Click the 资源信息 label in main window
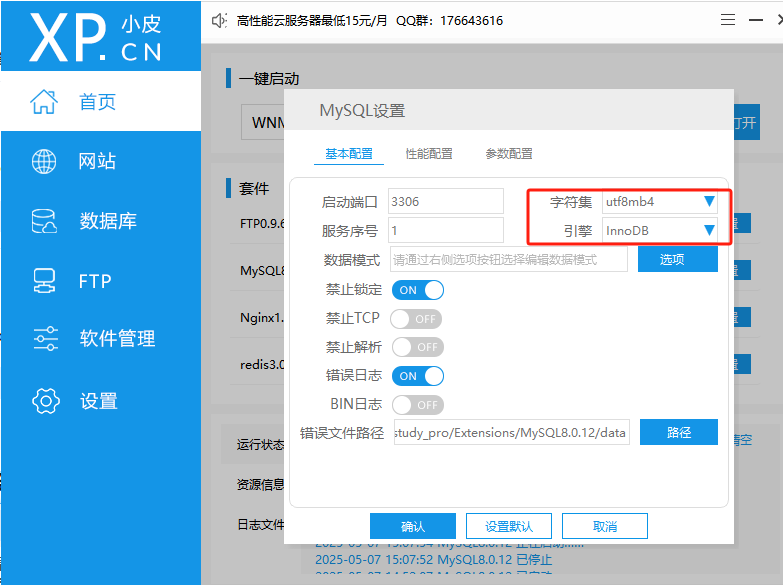Image resolution: width=783 pixels, height=585 pixels. coord(260,485)
